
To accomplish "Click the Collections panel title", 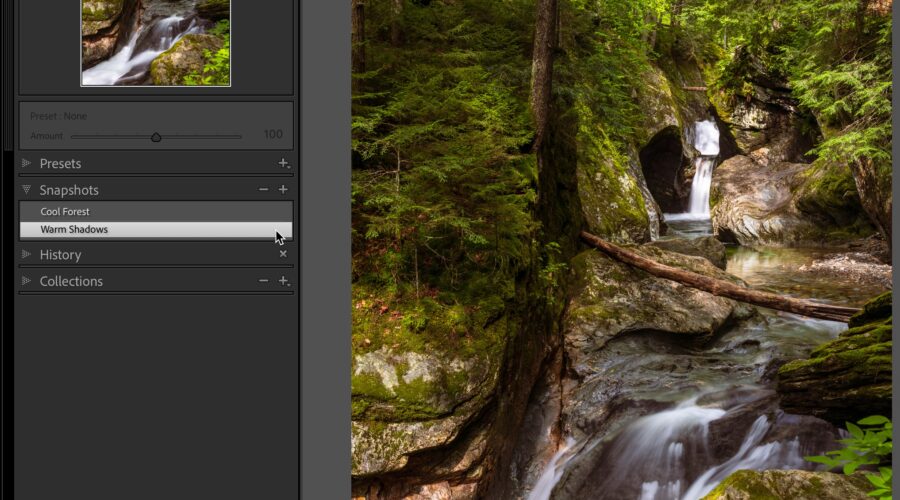I will tap(71, 281).
